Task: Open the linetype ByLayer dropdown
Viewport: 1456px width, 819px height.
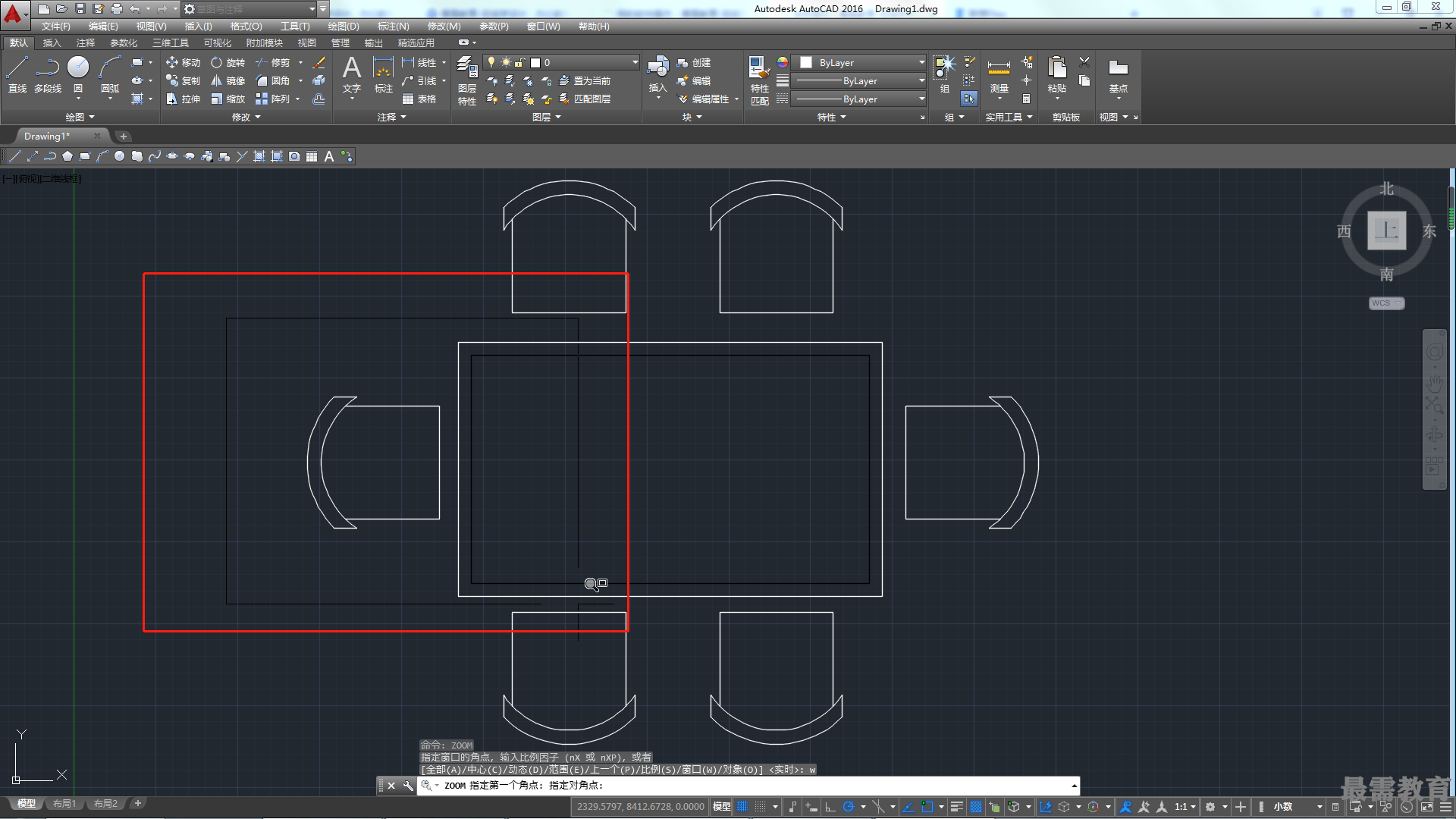Action: (x=859, y=99)
